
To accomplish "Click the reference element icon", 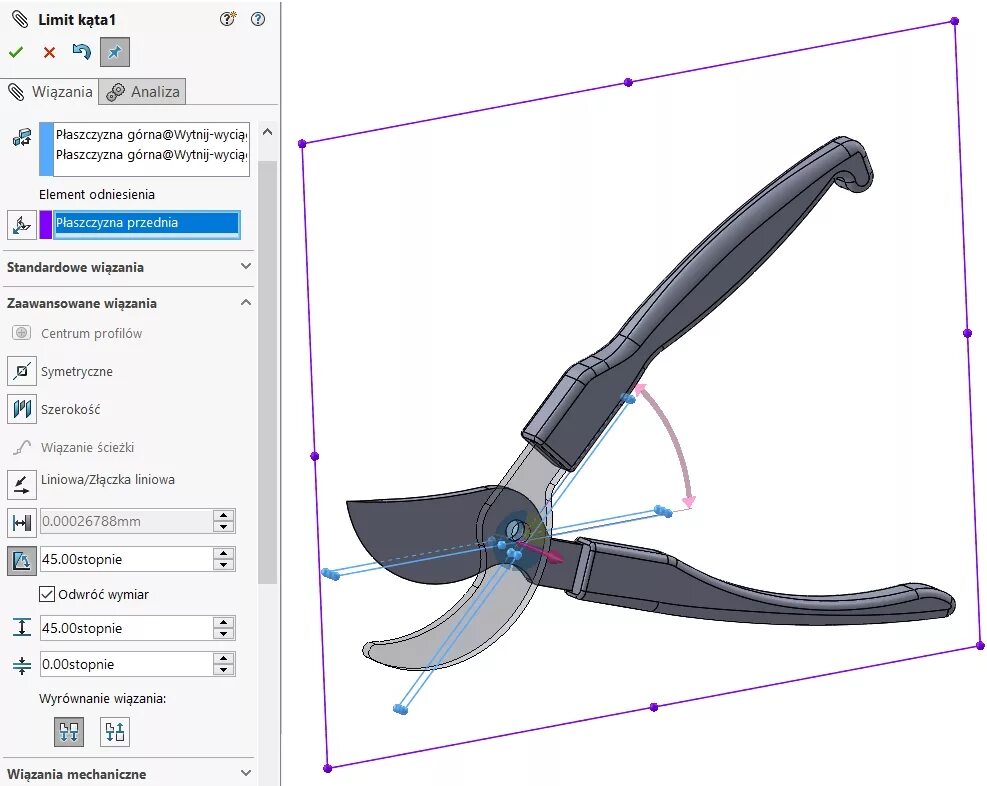I will (22, 225).
